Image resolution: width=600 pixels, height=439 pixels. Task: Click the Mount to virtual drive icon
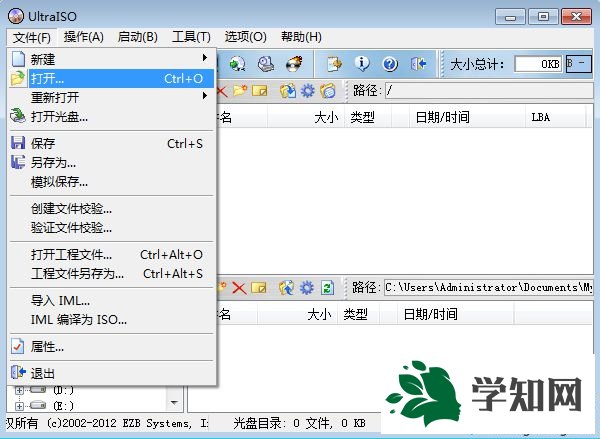pyautogui.click(x=266, y=64)
